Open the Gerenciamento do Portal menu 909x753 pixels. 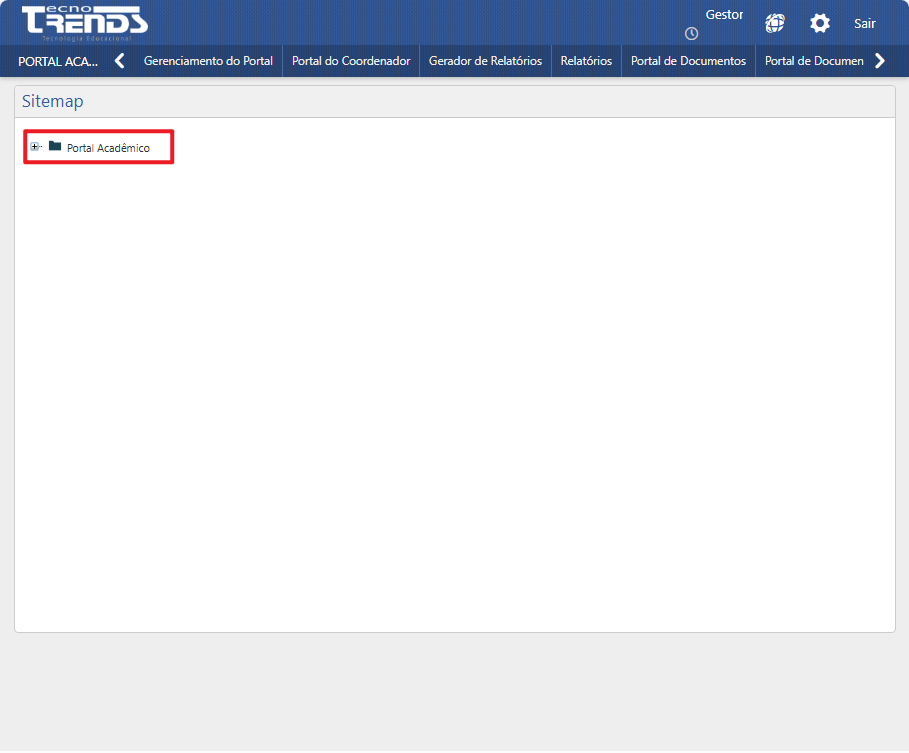click(x=208, y=60)
